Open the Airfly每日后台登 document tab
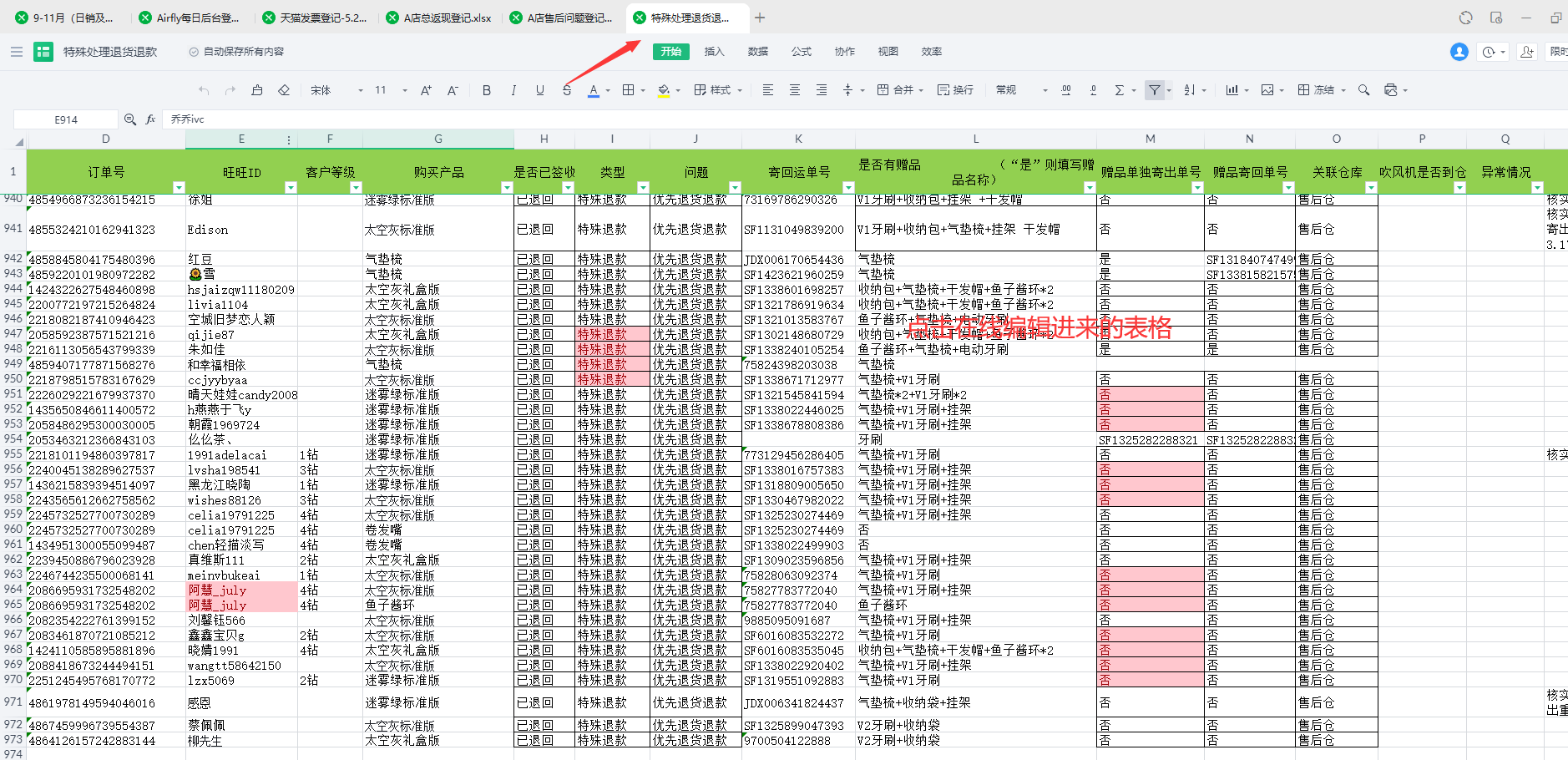 coord(189,18)
